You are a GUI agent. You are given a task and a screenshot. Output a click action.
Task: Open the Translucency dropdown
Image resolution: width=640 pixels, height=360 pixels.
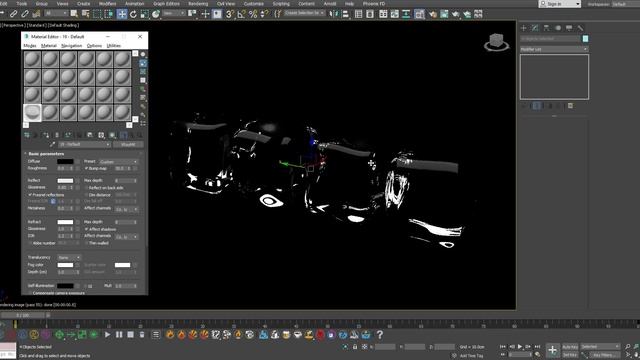[69, 258]
